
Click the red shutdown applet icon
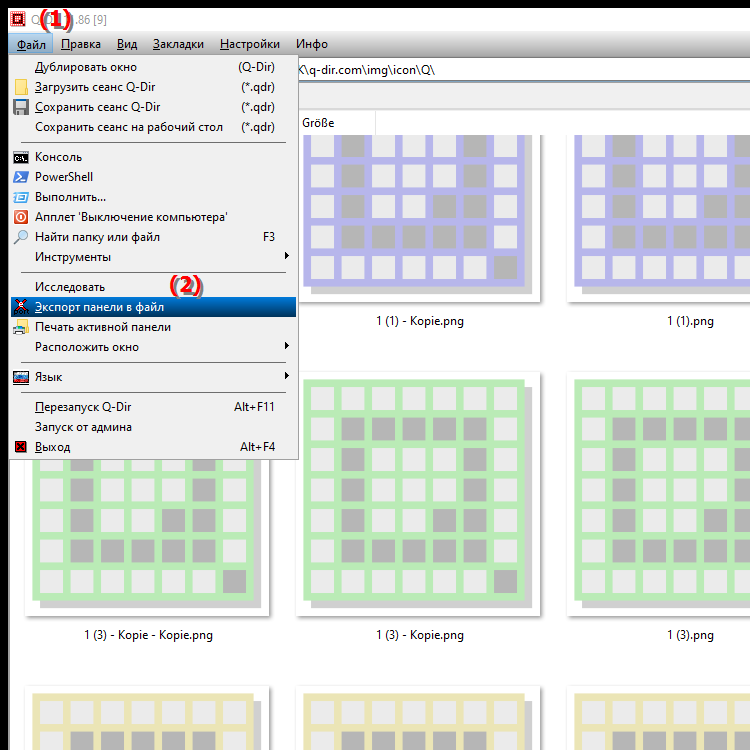tap(21, 217)
